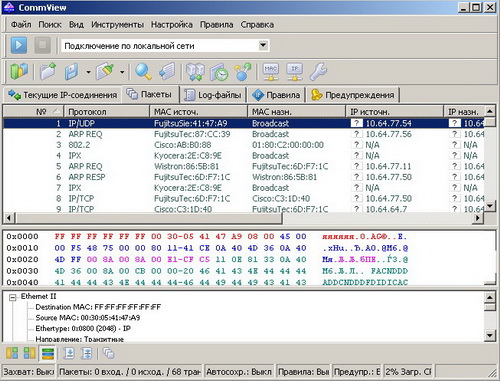This screenshot has height=381, width=500.
Task: Open the arrow dropdown next to the clear icon
Action: pos(122,72)
